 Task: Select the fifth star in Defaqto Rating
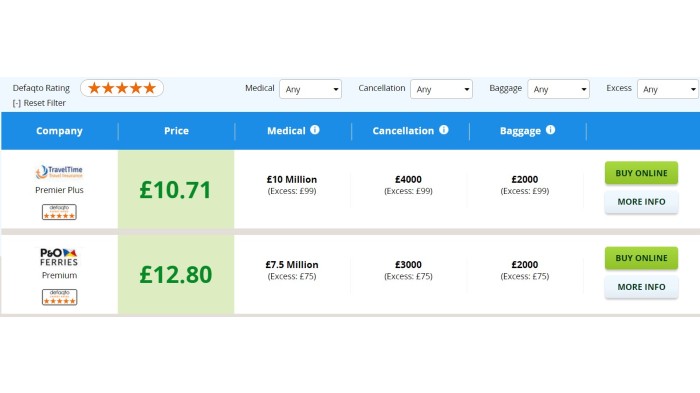(x=150, y=88)
